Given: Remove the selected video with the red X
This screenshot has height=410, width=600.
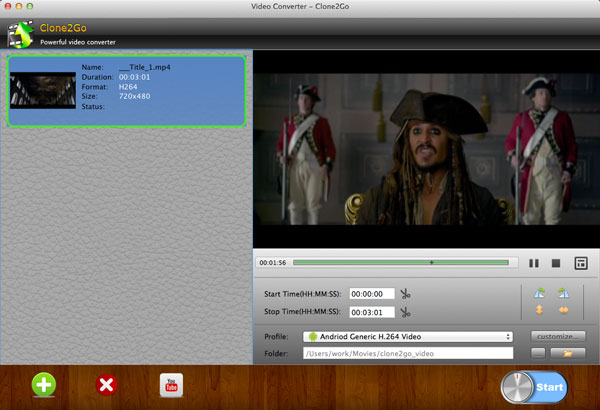Looking at the screenshot, I should point(106,384).
